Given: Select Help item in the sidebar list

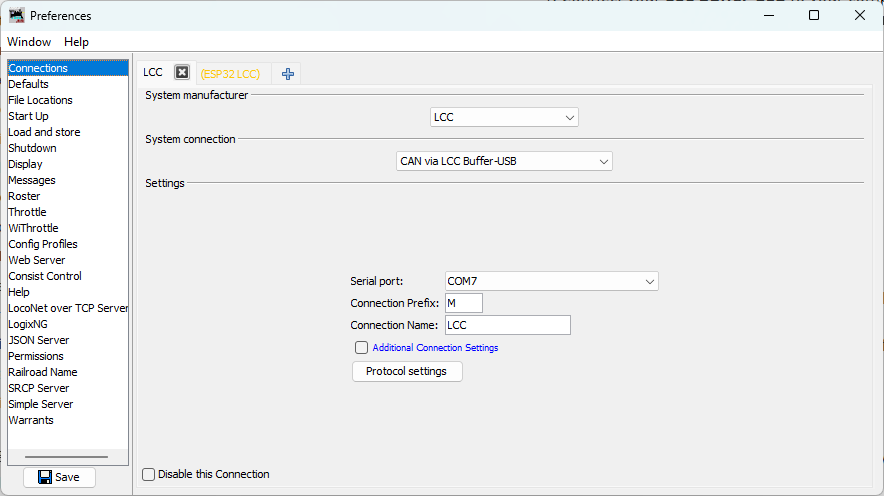Looking at the screenshot, I should (x=68, y=292).
